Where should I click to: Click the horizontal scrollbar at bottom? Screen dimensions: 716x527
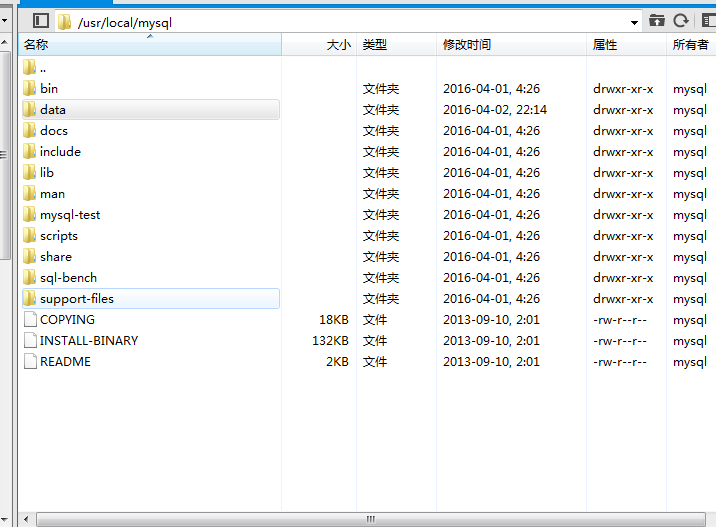(370, 519)
